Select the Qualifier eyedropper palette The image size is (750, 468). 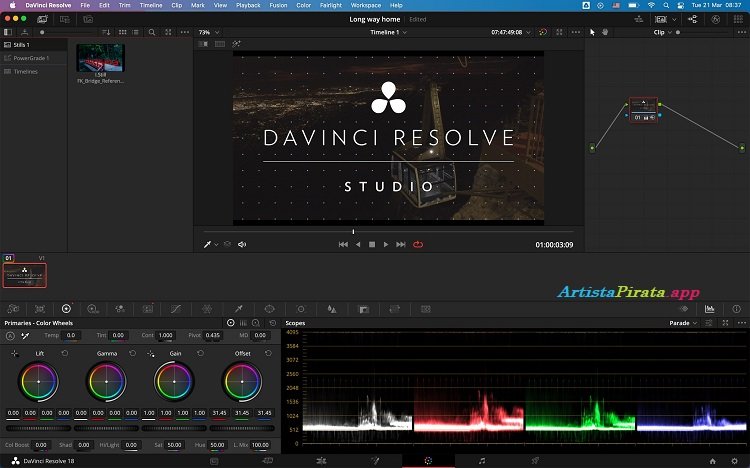[238, 309]
